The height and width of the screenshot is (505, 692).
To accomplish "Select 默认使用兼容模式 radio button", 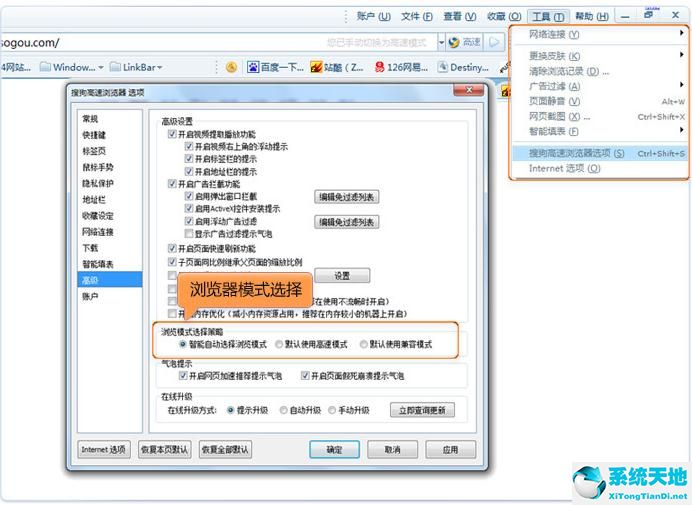I will (364, 344).
